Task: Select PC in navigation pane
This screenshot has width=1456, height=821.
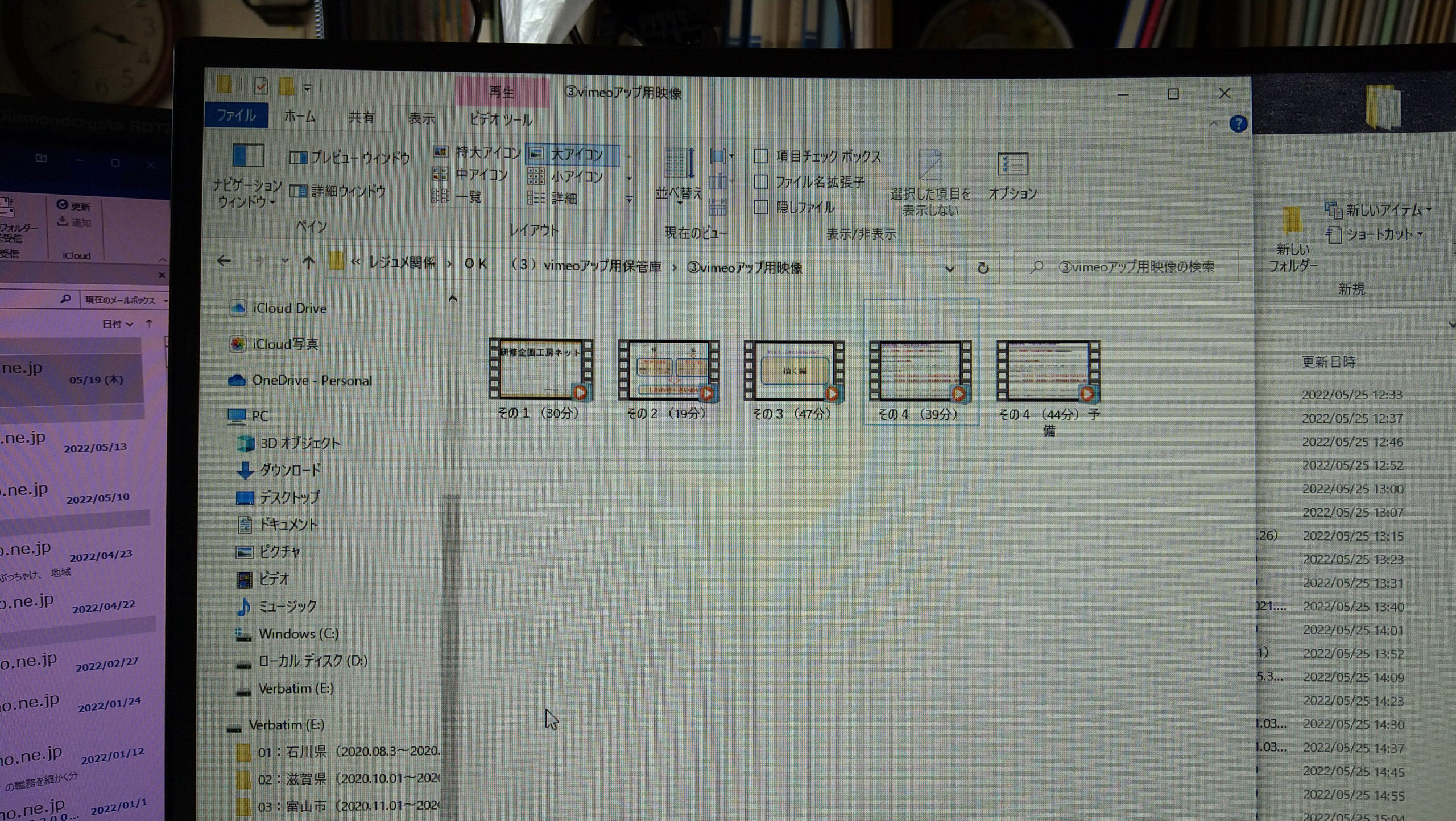Action: coord(248,416)
